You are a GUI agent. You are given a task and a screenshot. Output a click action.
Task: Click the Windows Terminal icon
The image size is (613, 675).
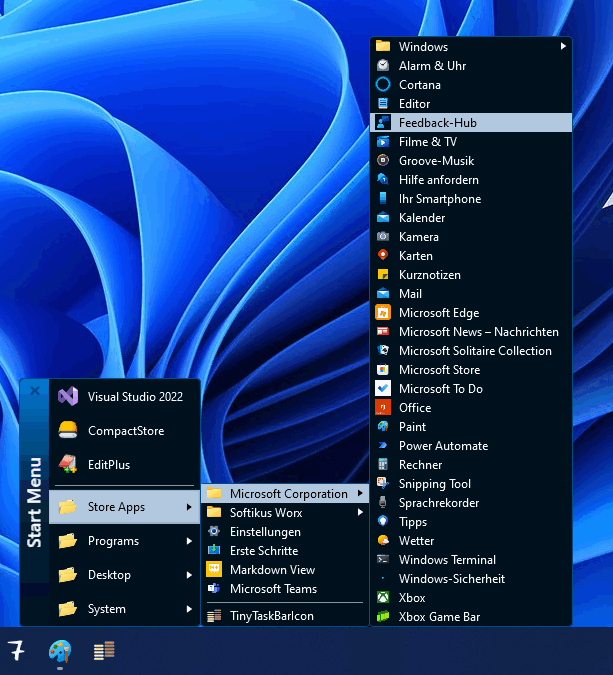[x=382, y=560]
